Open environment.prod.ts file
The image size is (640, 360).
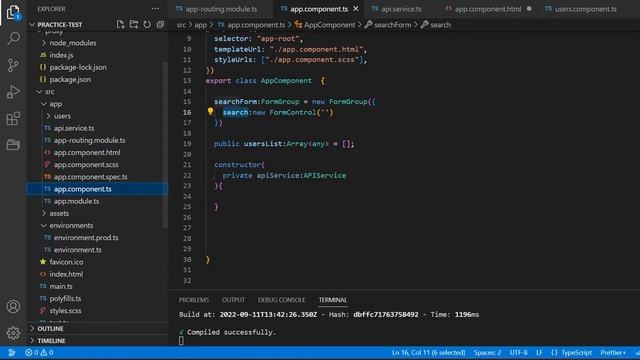click(86, 238)
